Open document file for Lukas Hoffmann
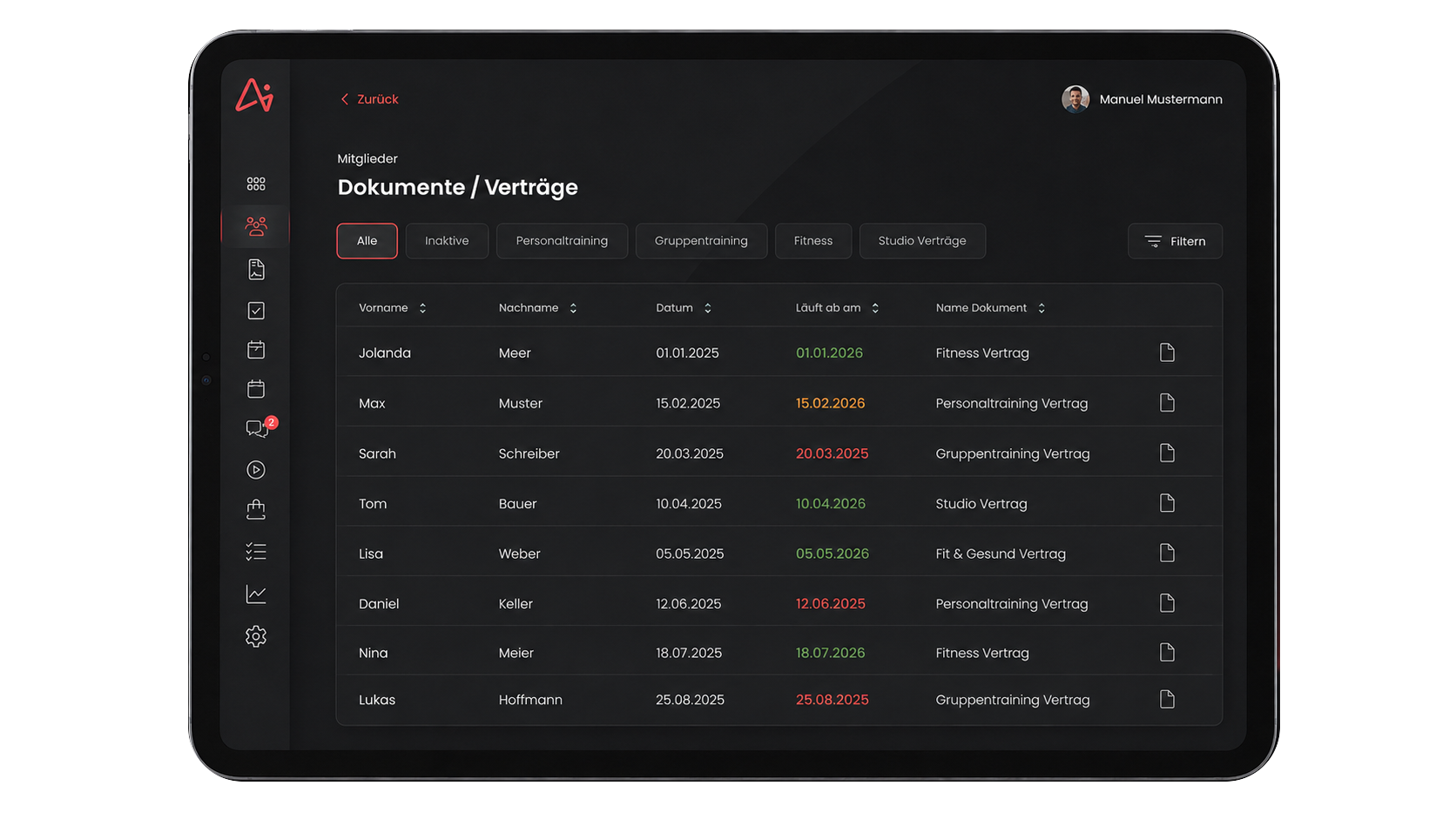Image resolution: width=1456 pixels, height=819 pixels. click(1167, 700)
